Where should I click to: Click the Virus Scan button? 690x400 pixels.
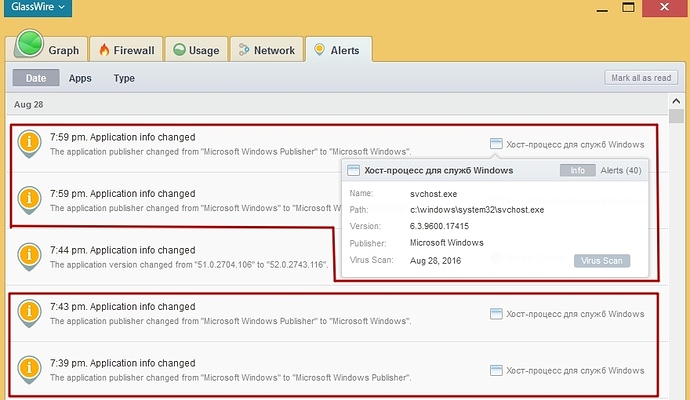click(x=602, y=260)
